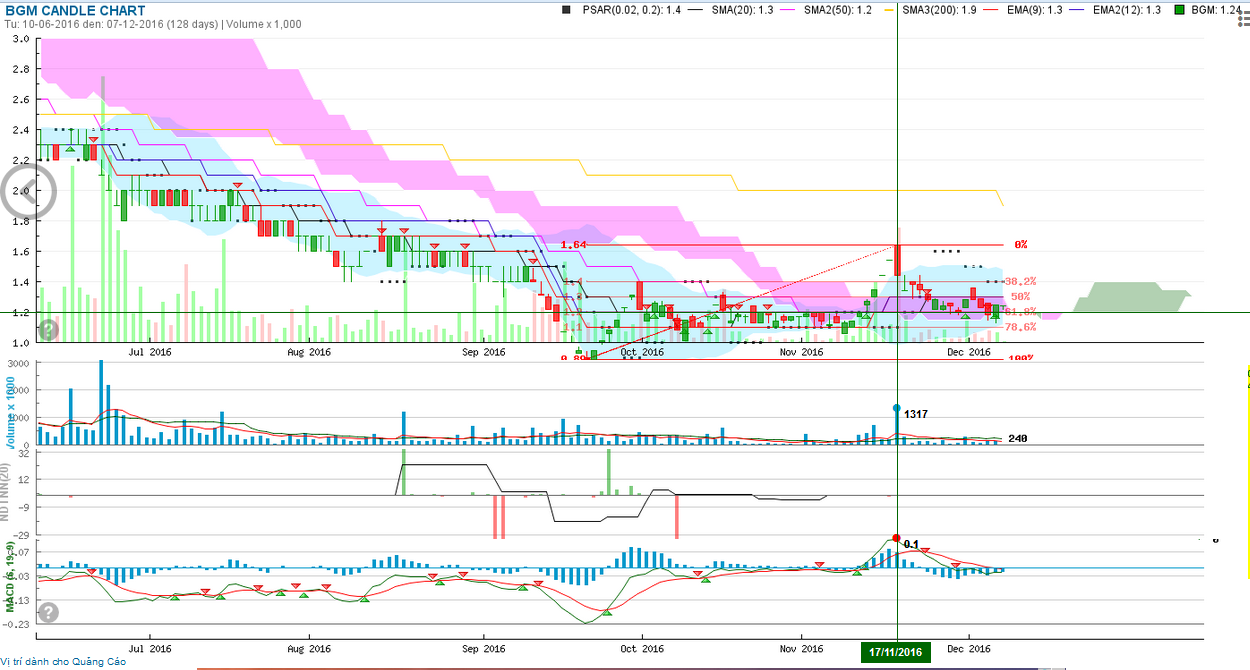Click the Vi trí dành cho Quảng Cáo text
This screenshot has width=1250, height=670.
click(x=64, y=661)
